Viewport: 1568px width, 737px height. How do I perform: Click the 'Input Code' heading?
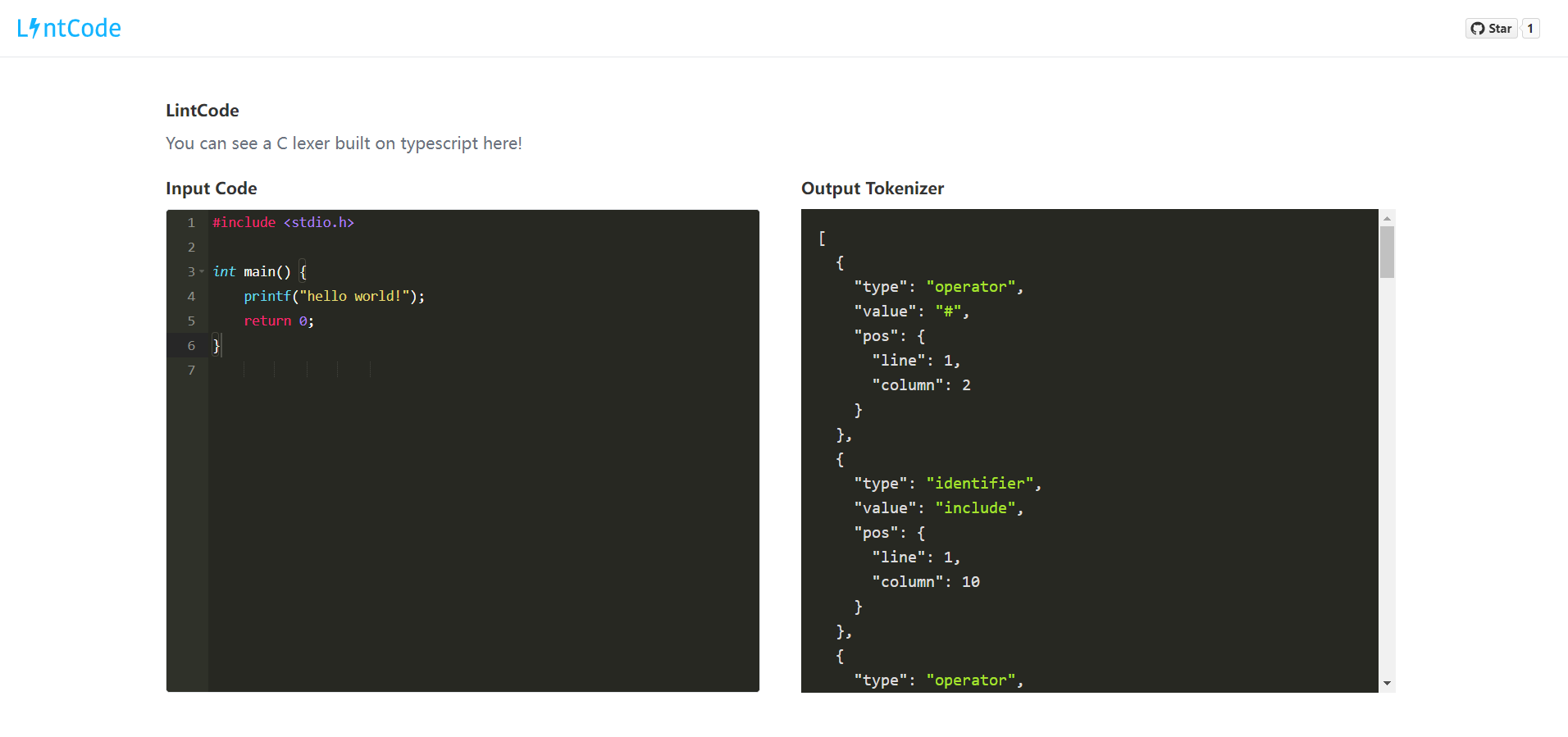click(212, 189)
